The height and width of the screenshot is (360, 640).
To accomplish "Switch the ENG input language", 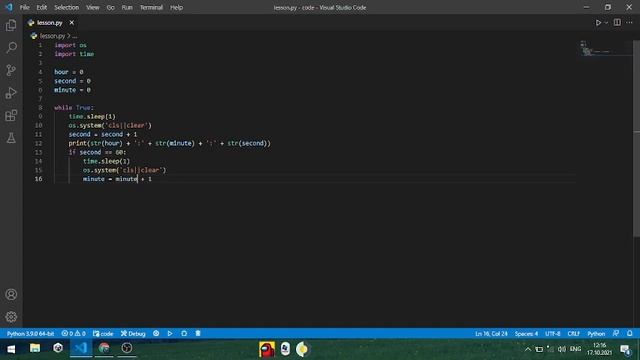I will coord(575,349).
